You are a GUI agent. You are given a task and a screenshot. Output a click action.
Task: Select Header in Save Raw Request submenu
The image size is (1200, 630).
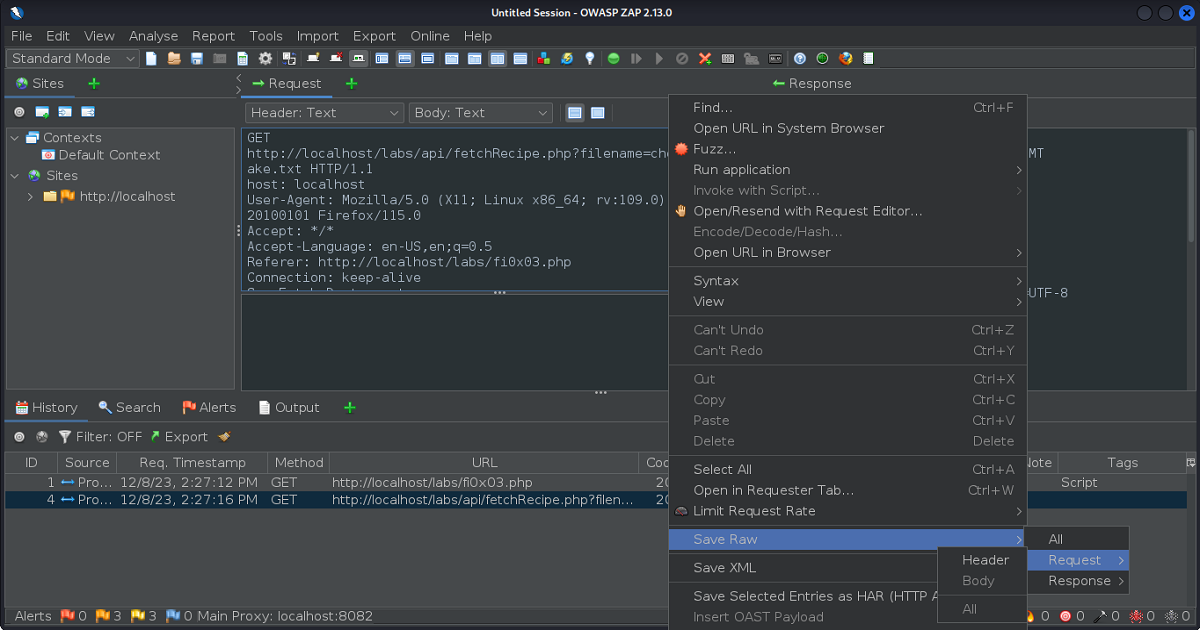click(x=985, y=560)
